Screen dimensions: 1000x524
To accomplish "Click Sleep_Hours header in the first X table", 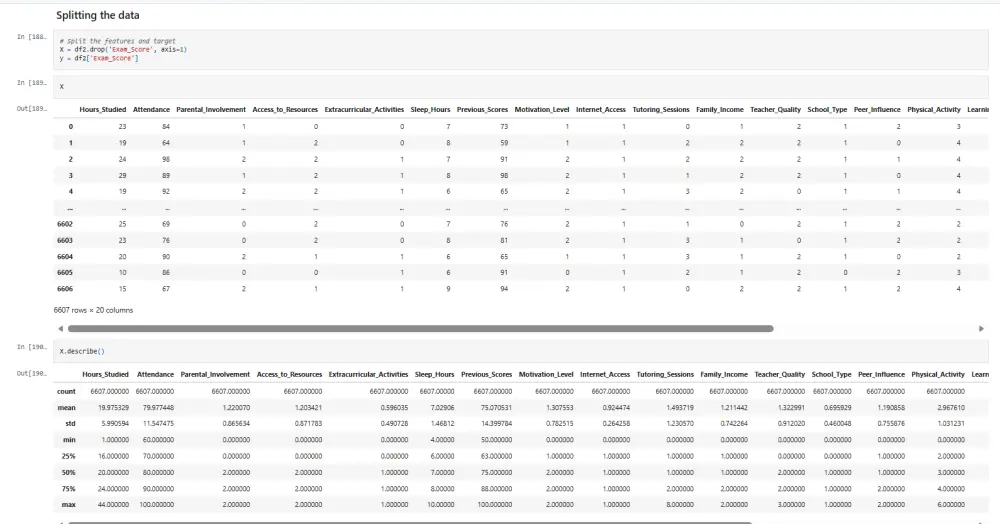I will pos(430,110).
